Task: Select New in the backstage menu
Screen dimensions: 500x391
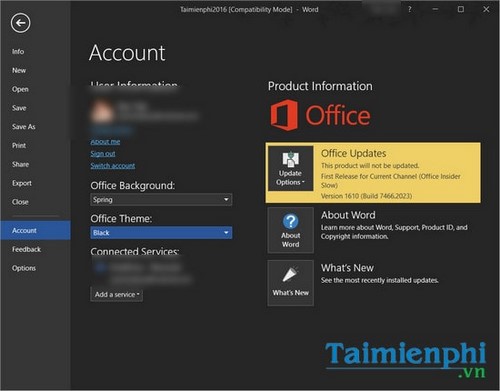Action: (19, 70)
